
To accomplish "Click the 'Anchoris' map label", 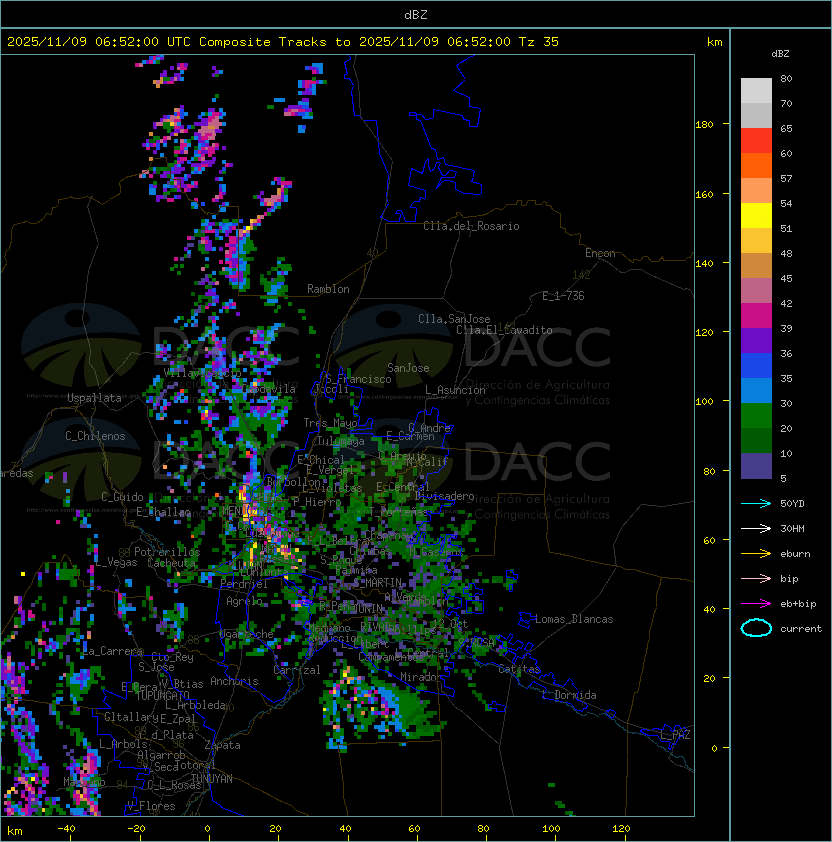I will pos(234,681).
